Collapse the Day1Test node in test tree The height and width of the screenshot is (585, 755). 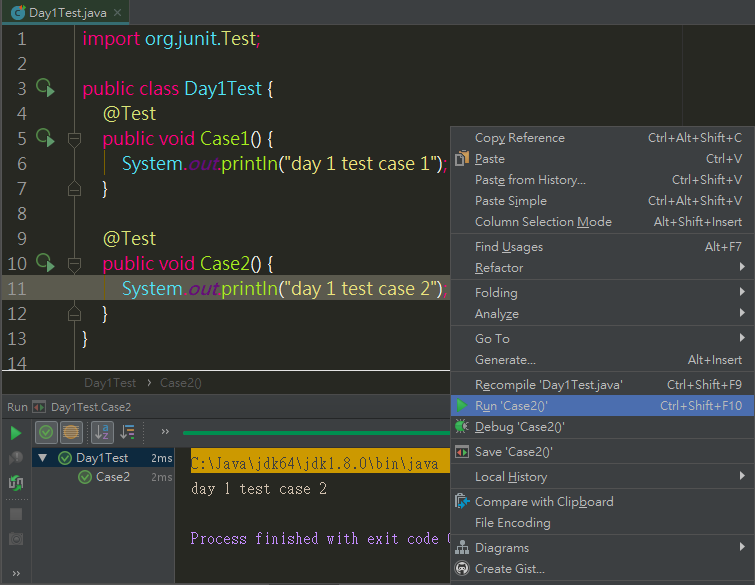click(42, 458)
